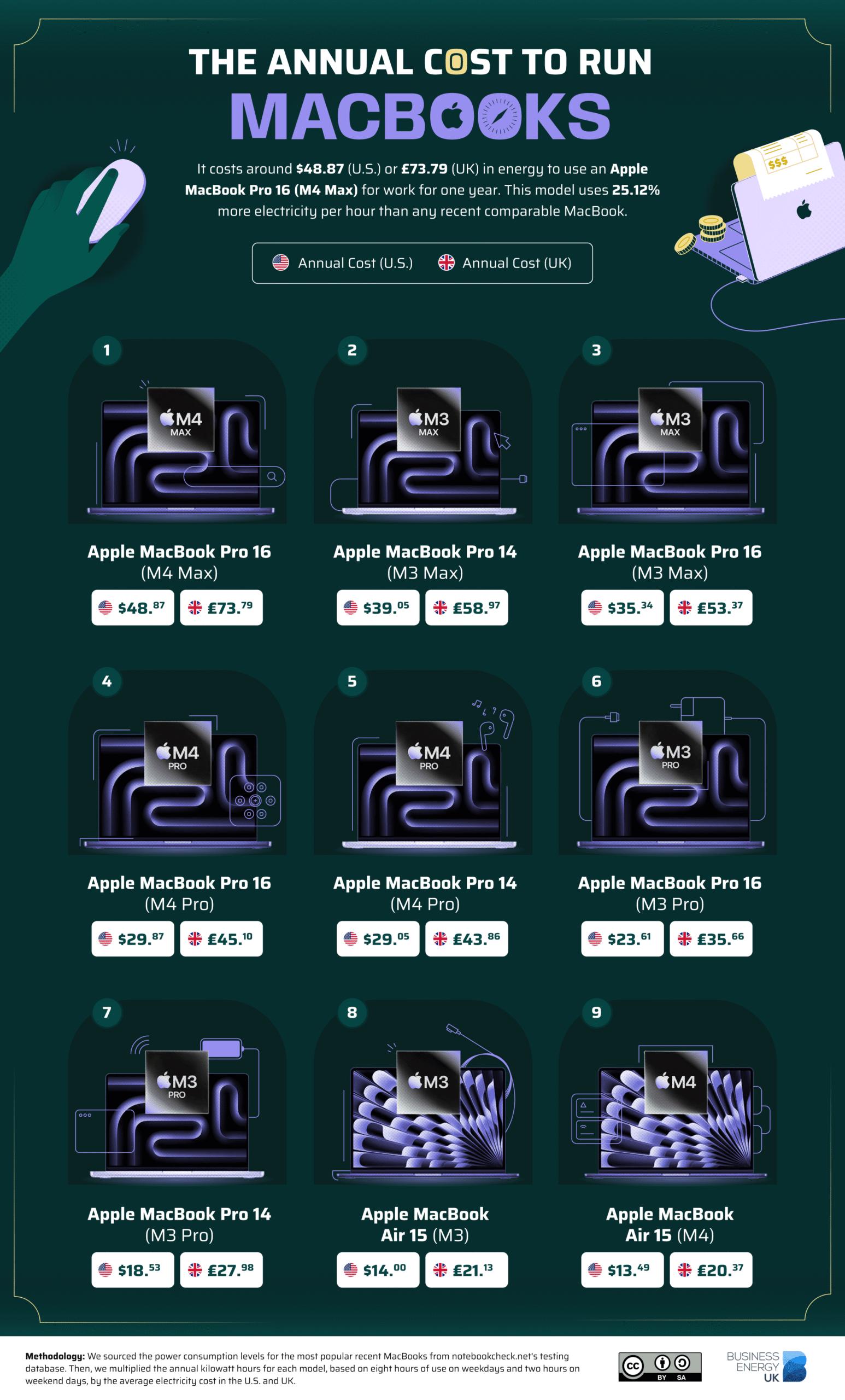Click the rank 1 number badge

pyautogui.click(x=107, y=350)
